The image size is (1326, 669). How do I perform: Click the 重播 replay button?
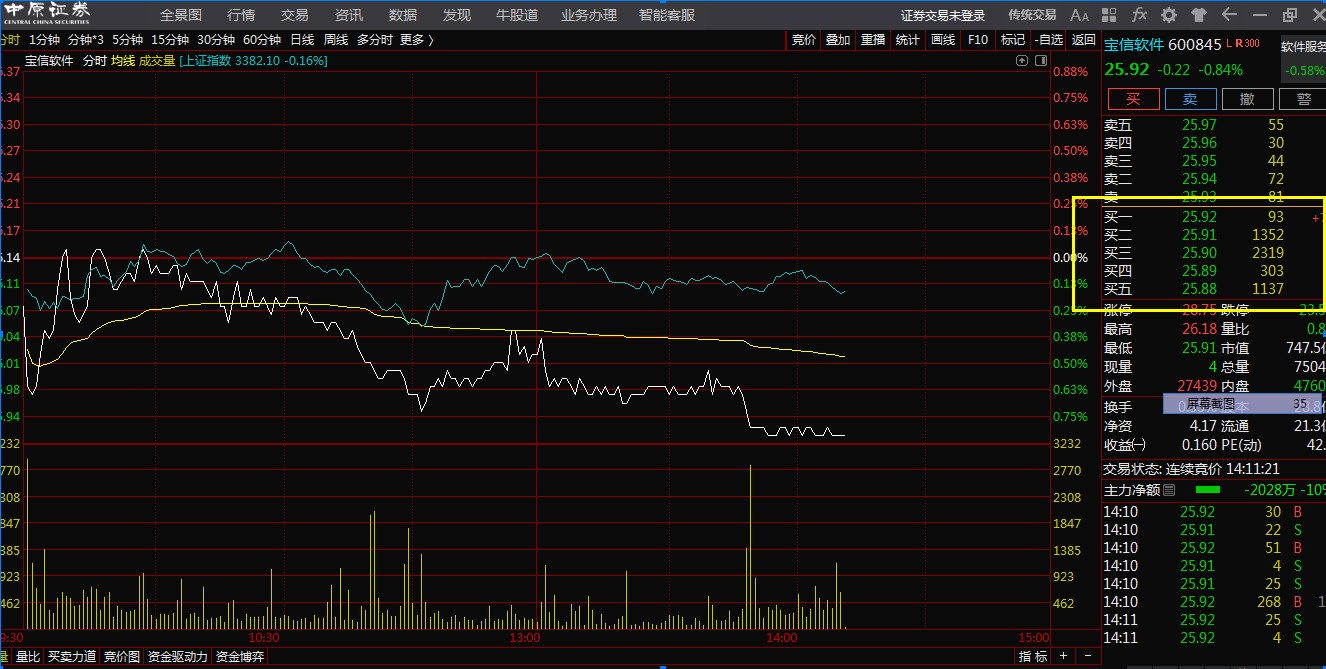point(873,40)
